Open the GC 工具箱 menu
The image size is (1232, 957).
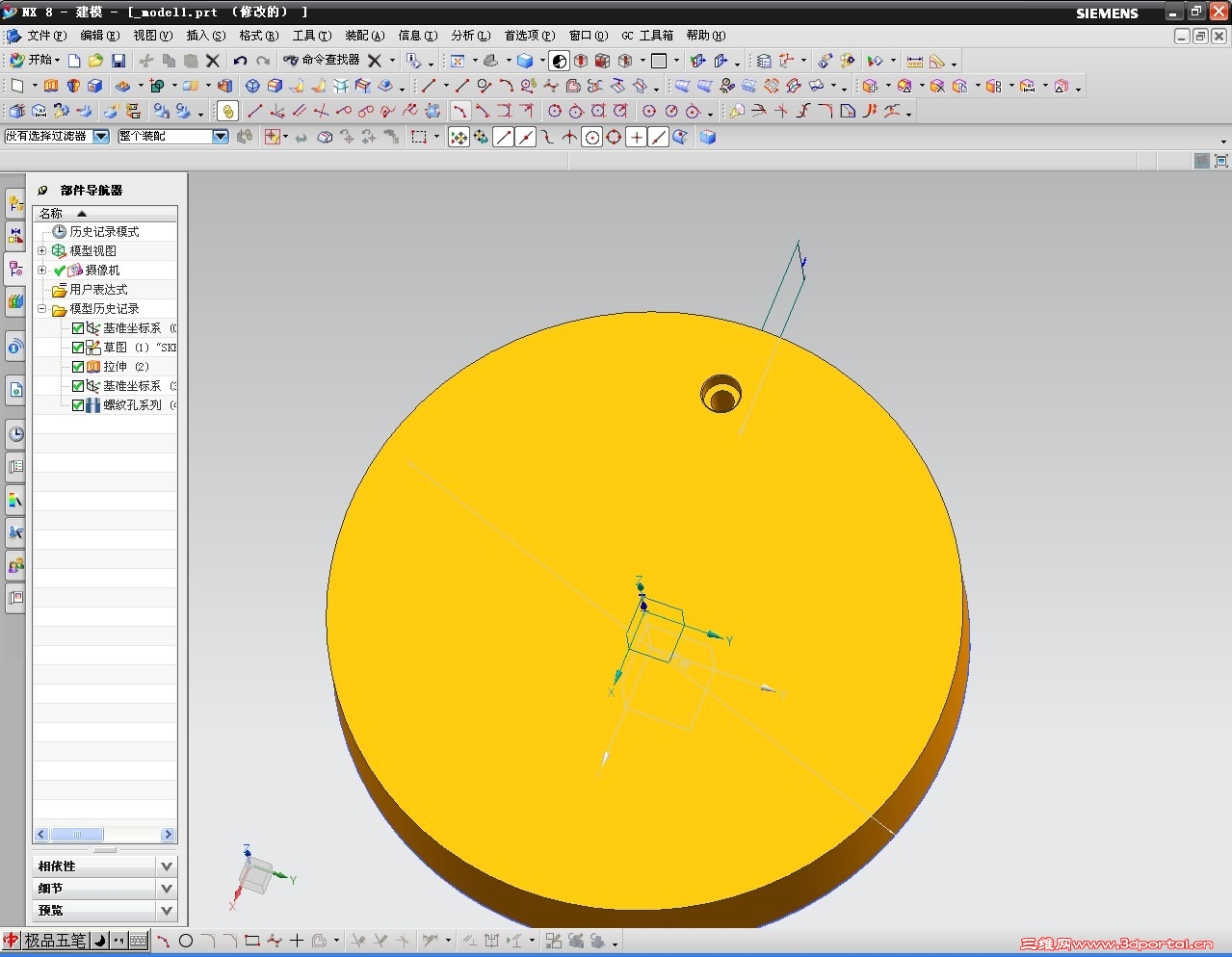coord(647,36)
